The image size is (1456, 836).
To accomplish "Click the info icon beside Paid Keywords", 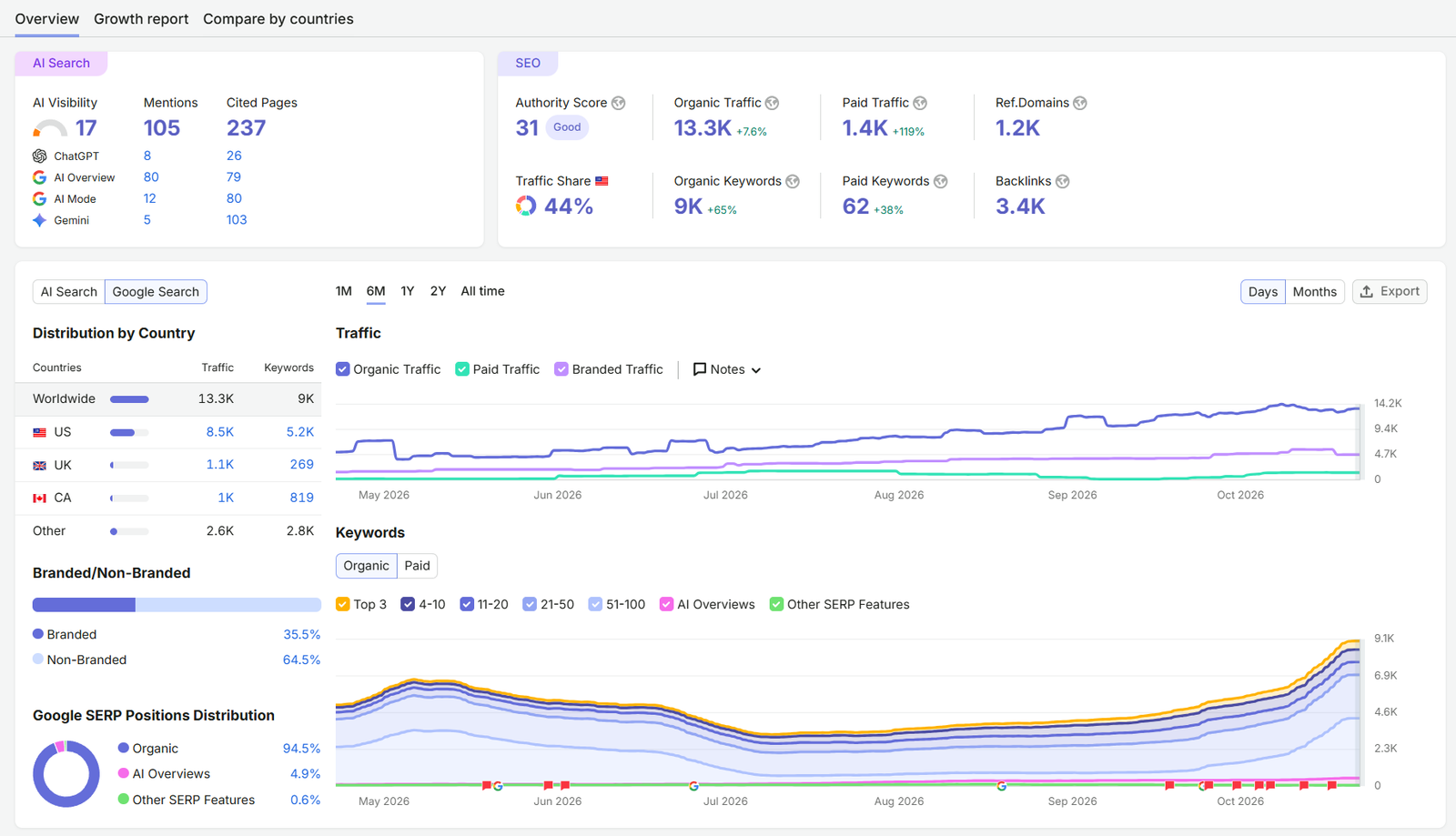I will (941, 181).
